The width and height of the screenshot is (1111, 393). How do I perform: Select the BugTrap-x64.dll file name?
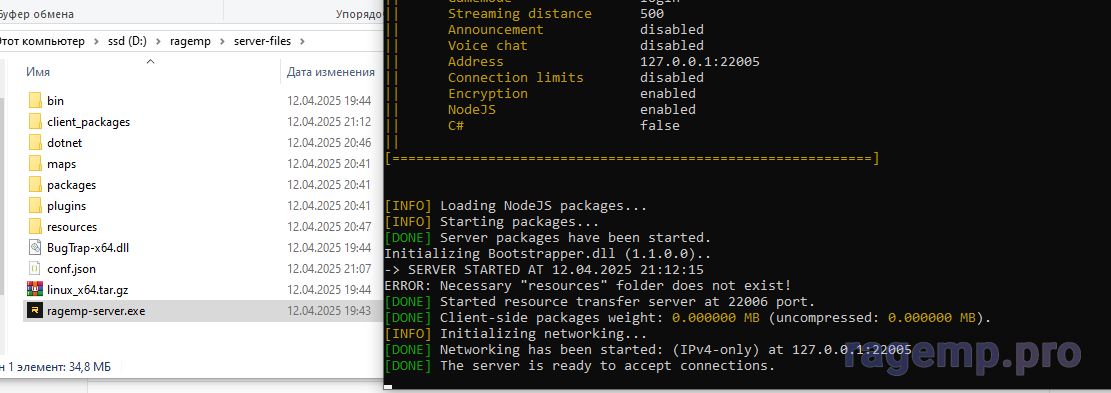[x=88, y=248]
